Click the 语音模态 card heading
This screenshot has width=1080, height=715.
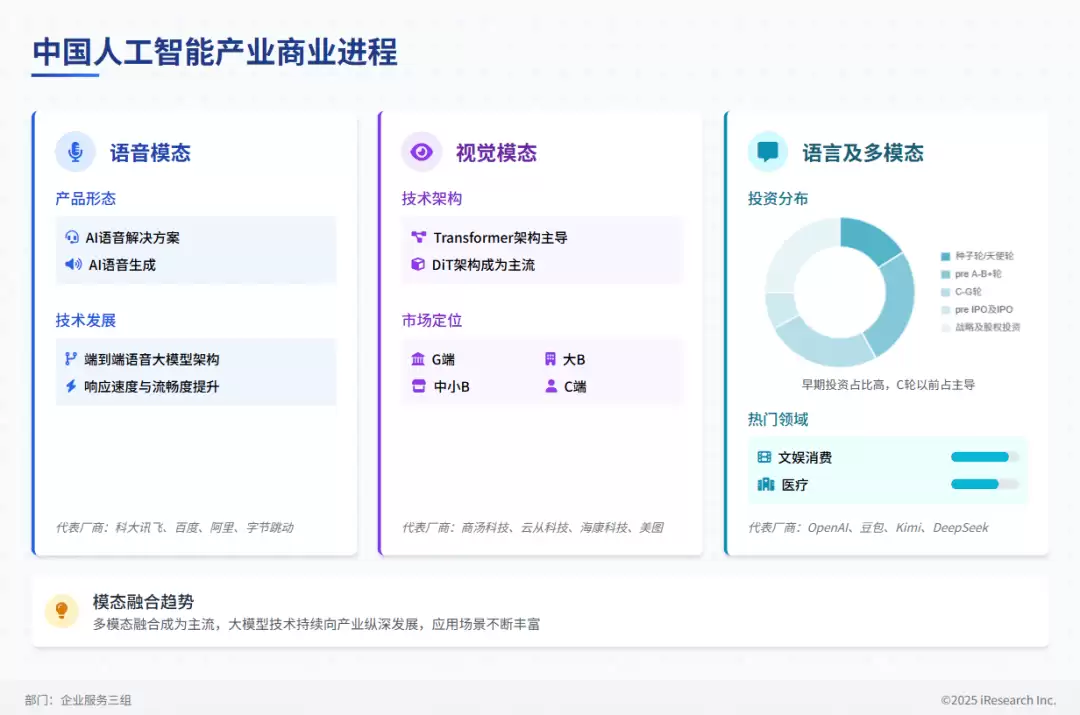[x=150, y=153]
